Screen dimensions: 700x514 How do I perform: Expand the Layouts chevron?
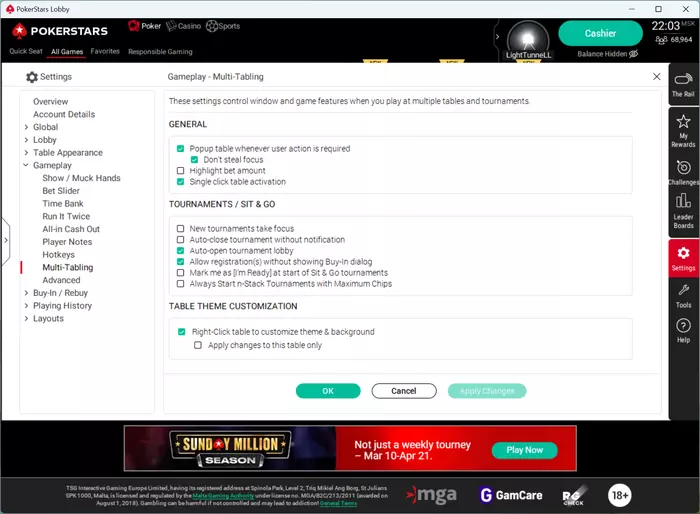pyautogui.click(x=26, y=318)
